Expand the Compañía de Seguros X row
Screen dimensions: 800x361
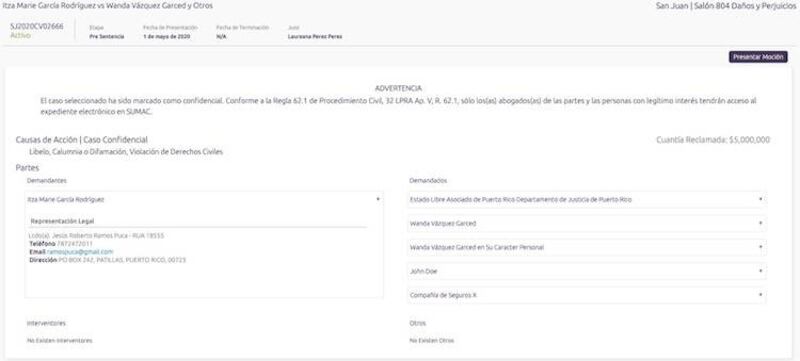[587, 295]
